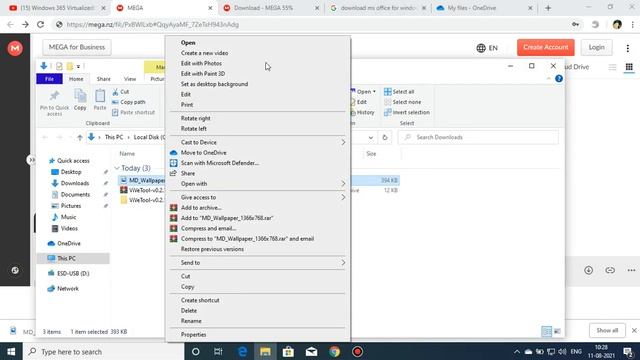Click Show all downloads button
The height and width of the screenshot is (360, 640).
[607, 331]
